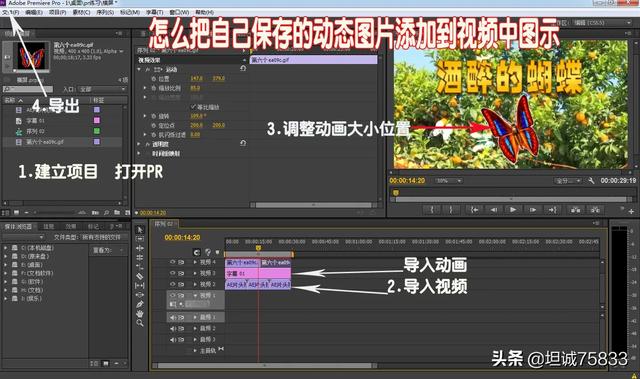Viewport: 640px width, 379px height.
Task: Select the Pen tool
Action: click(140, 304)
